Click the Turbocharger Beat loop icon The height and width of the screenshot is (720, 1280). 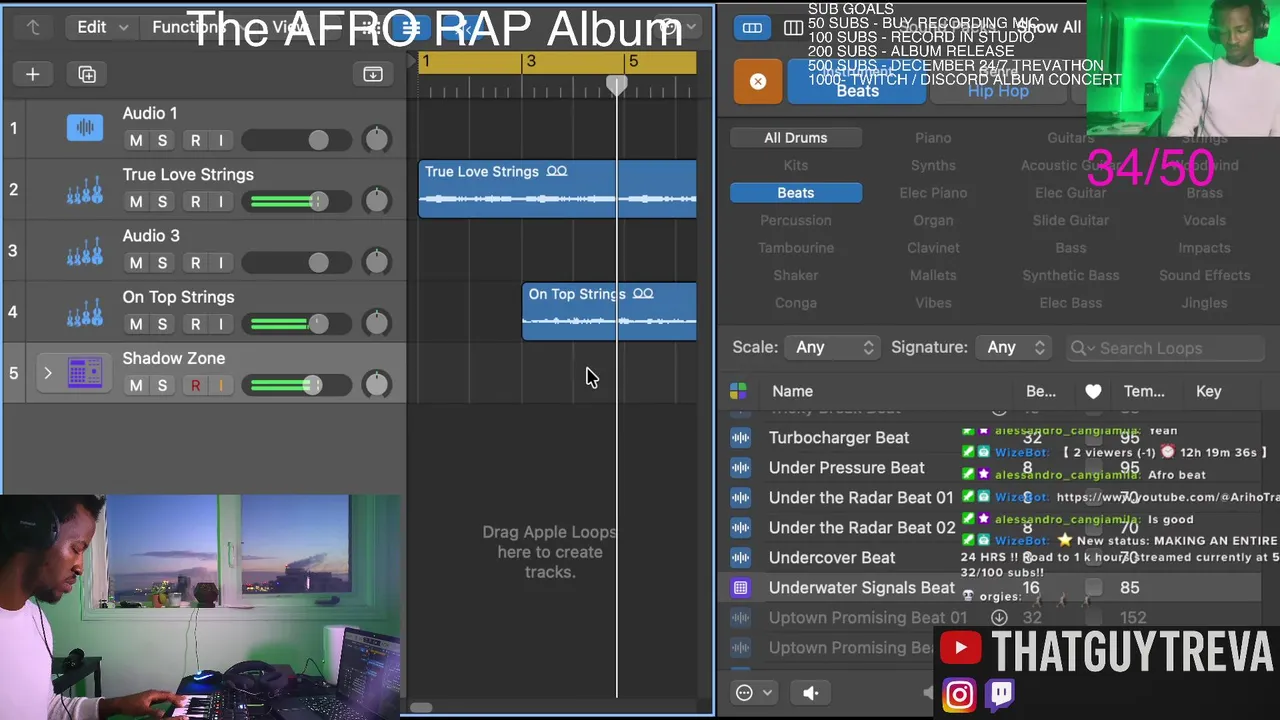[741, 437]
